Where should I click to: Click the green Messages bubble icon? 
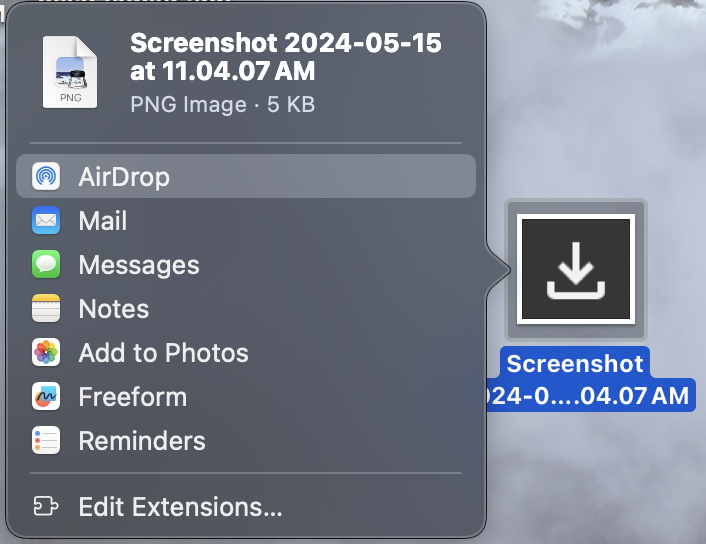click(46, 265)
